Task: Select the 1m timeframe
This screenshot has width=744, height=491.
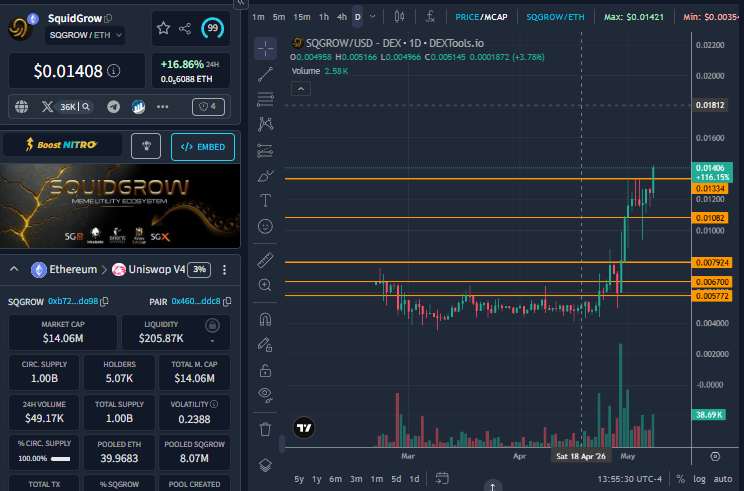Action: [x=258, y=17]
